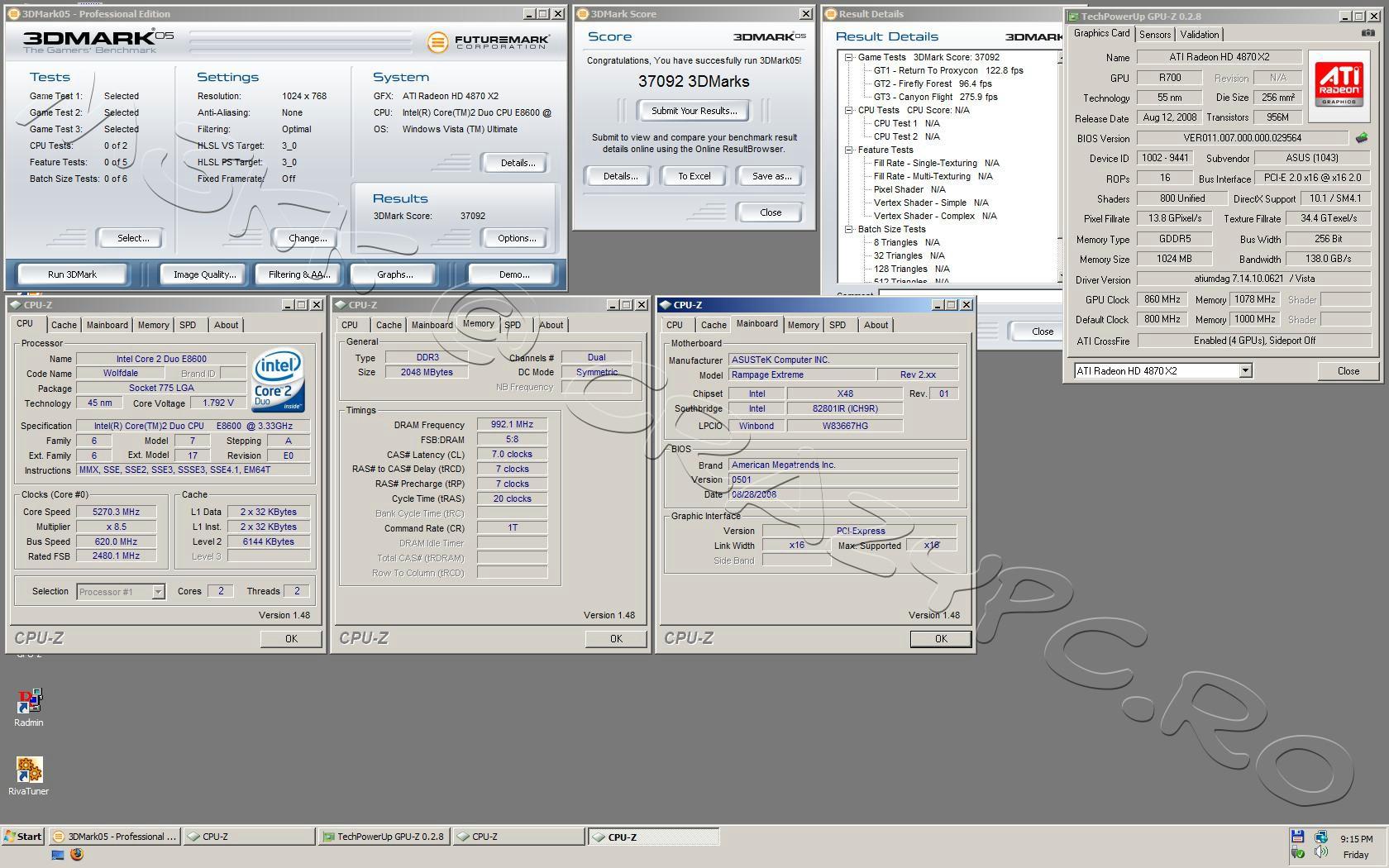This screenshot has height=868, width=1389.
Task: Click OK in the left CPU-Z window
Action: tap(291, 639)
